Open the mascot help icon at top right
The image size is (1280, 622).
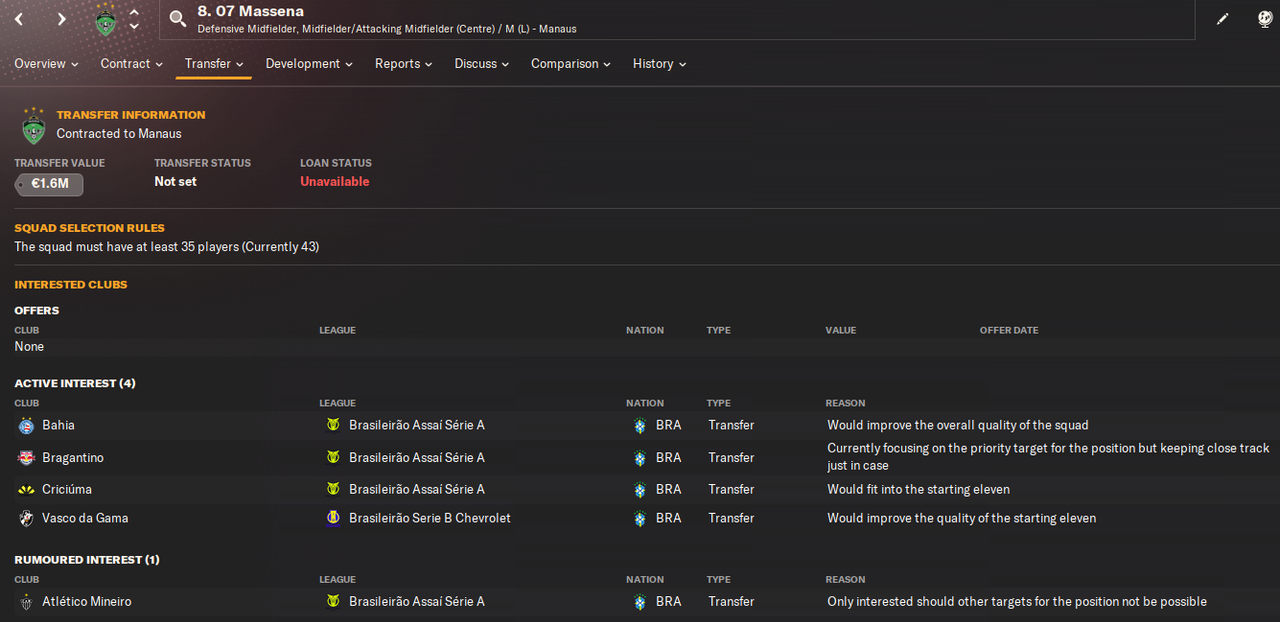[x=1264, y=19]
